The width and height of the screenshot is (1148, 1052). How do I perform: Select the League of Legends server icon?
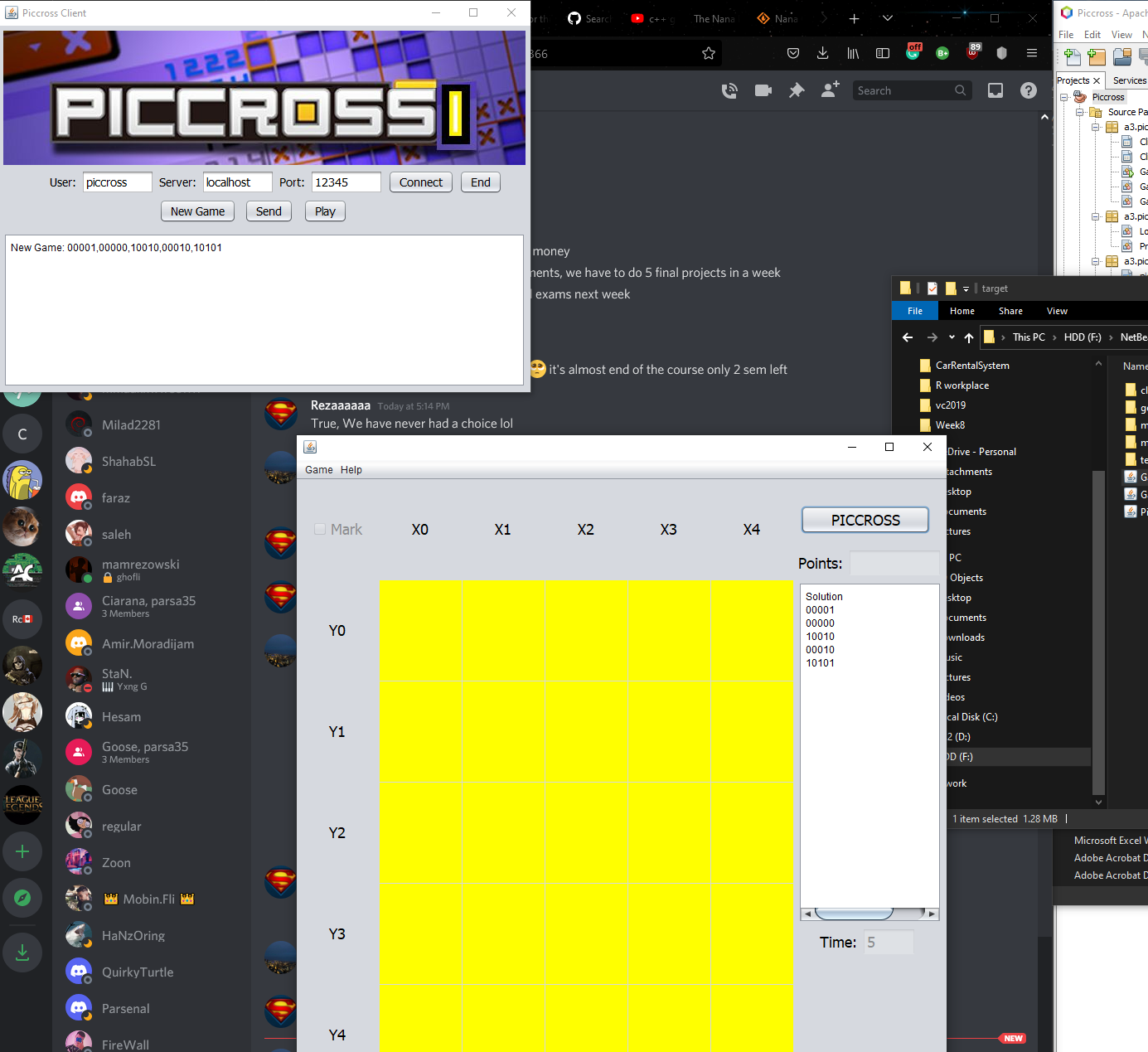22,805
